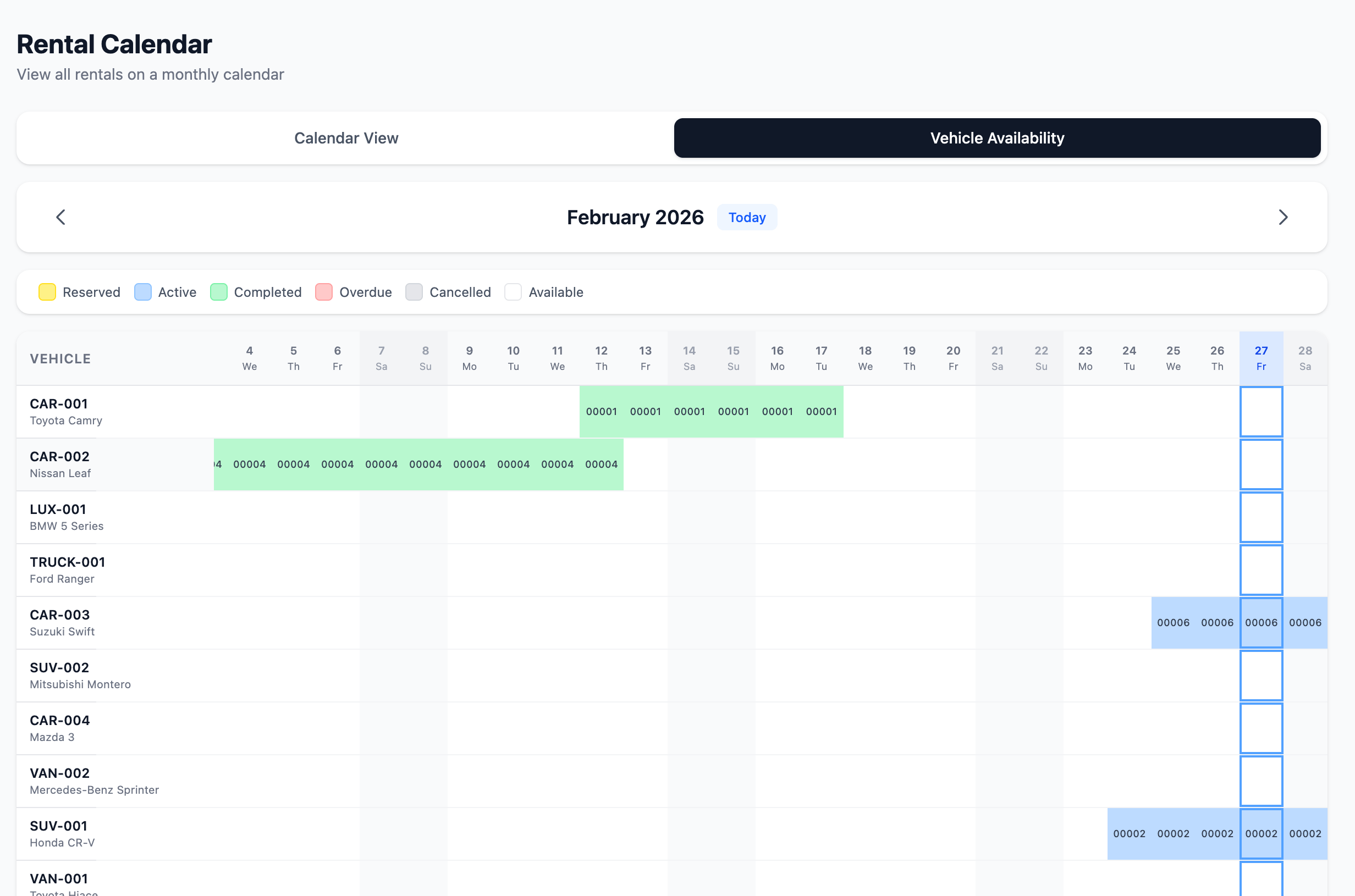
Task: Navigate to the next month
Action: tap(1284, 217)
